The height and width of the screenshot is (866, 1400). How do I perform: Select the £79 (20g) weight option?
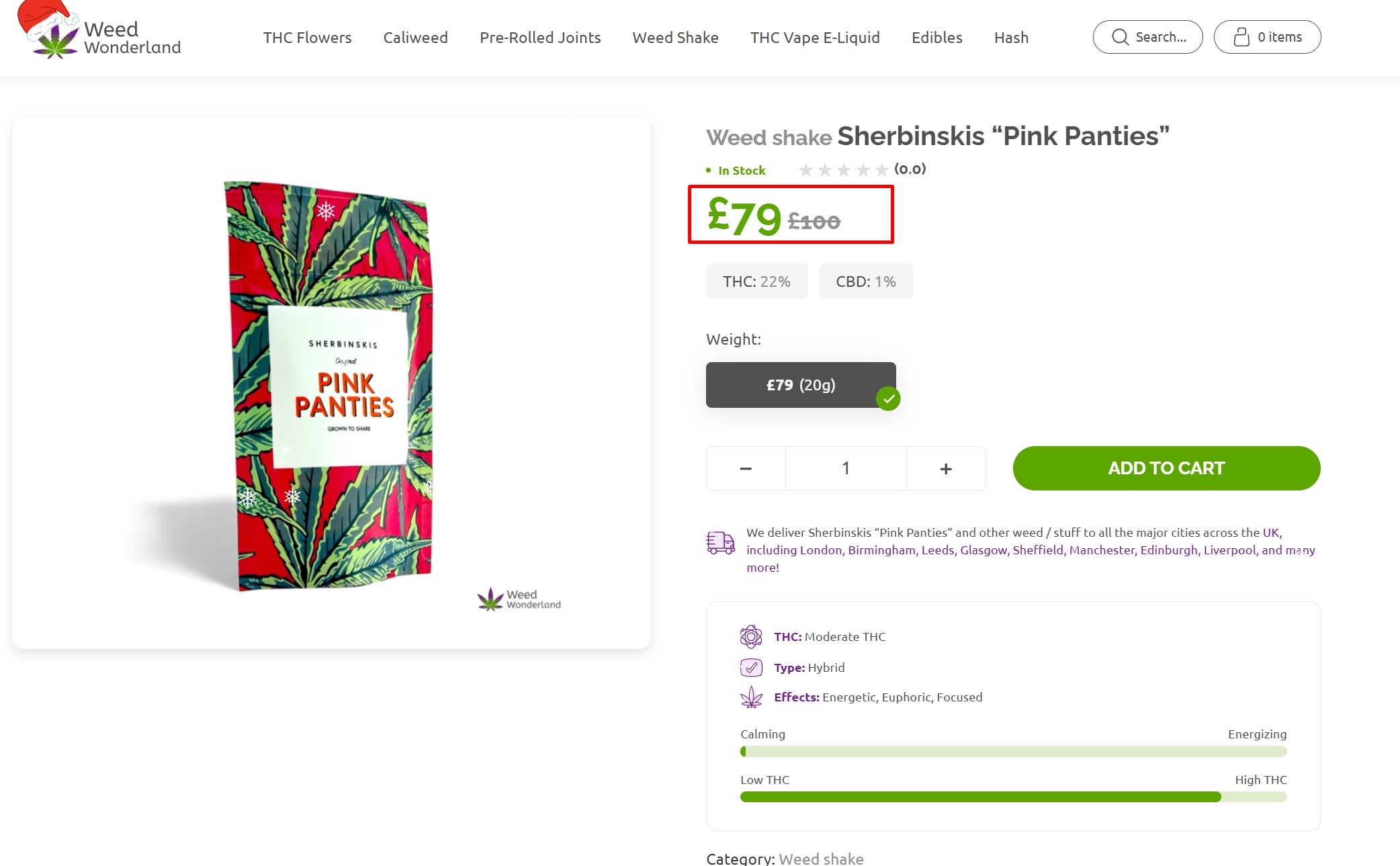pyautogui.click(x=801, y=385)
